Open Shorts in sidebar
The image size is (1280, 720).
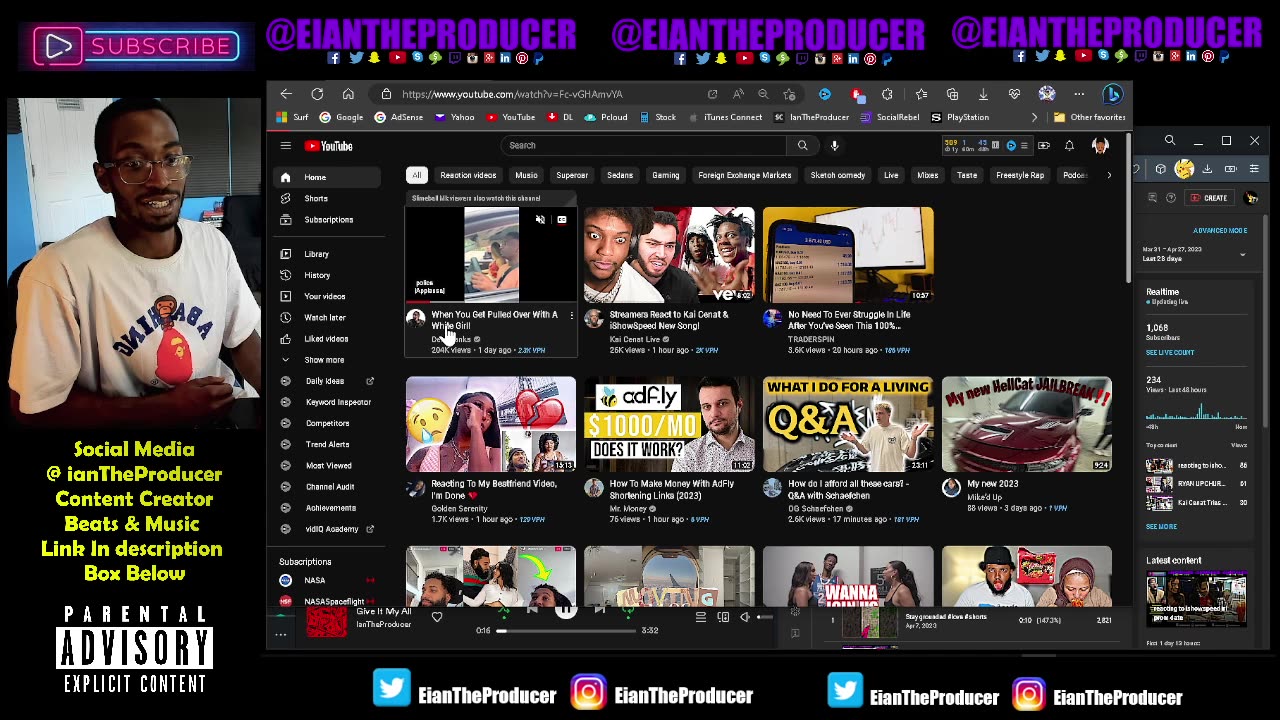click(x=328, y=198)
